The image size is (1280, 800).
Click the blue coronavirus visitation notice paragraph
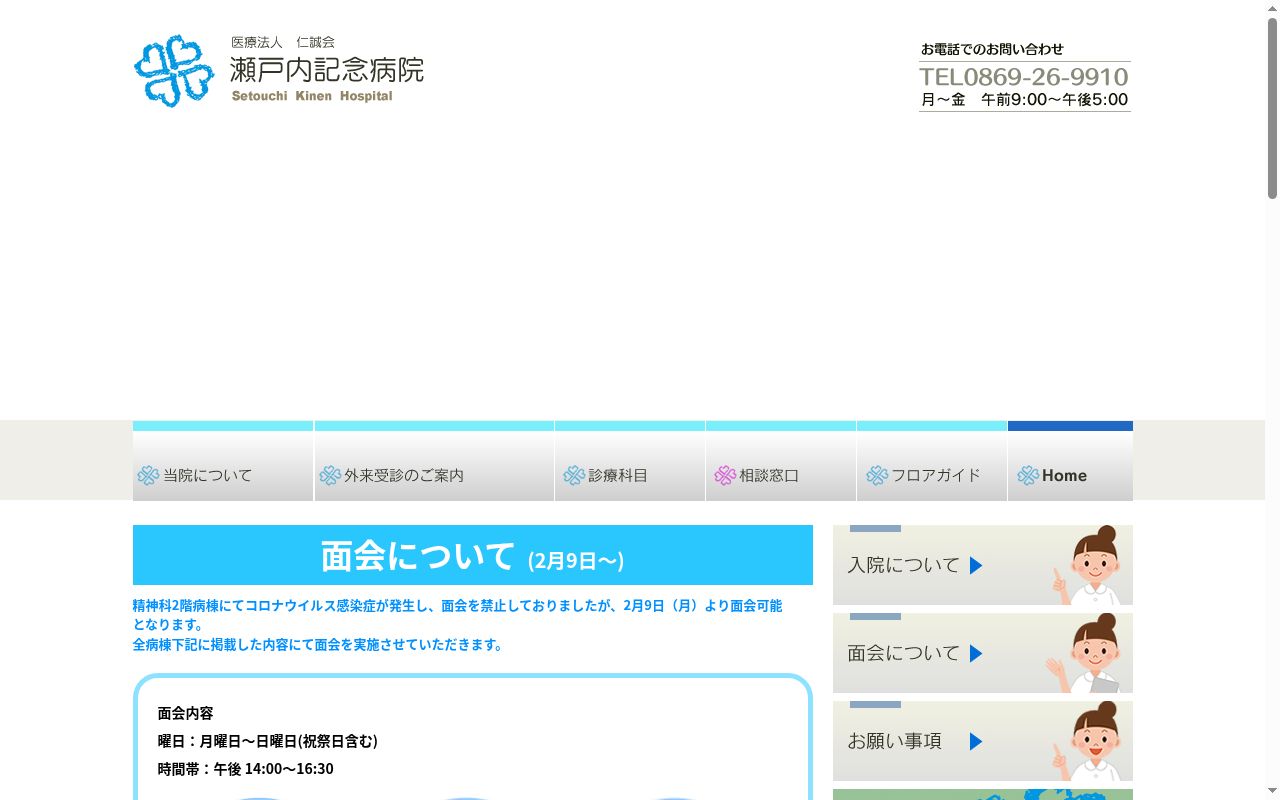pos(458,625)
